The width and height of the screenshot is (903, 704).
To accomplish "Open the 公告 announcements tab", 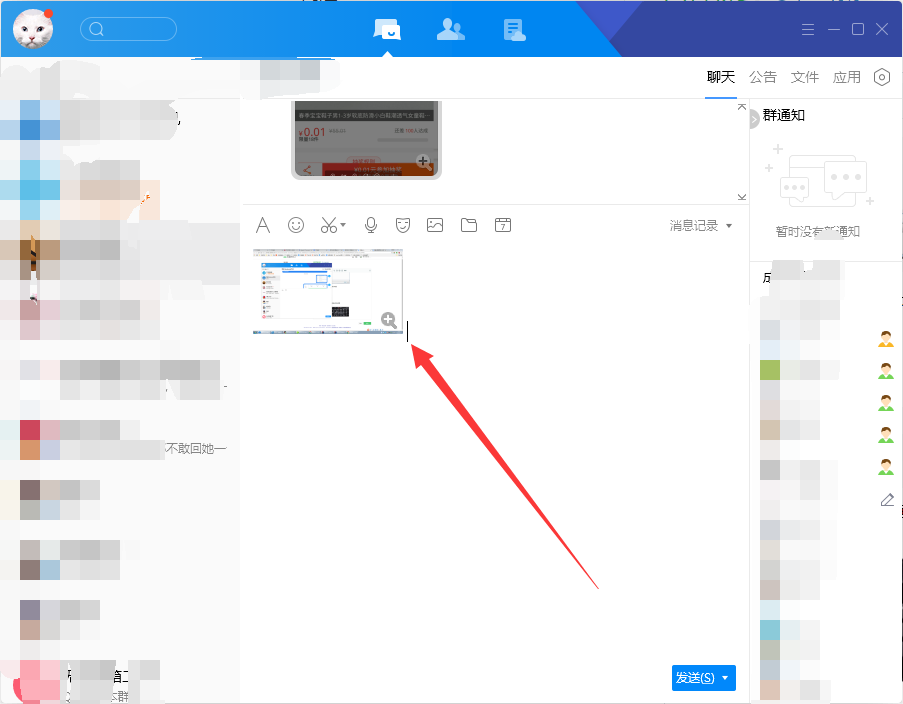I will coord(762,77).
